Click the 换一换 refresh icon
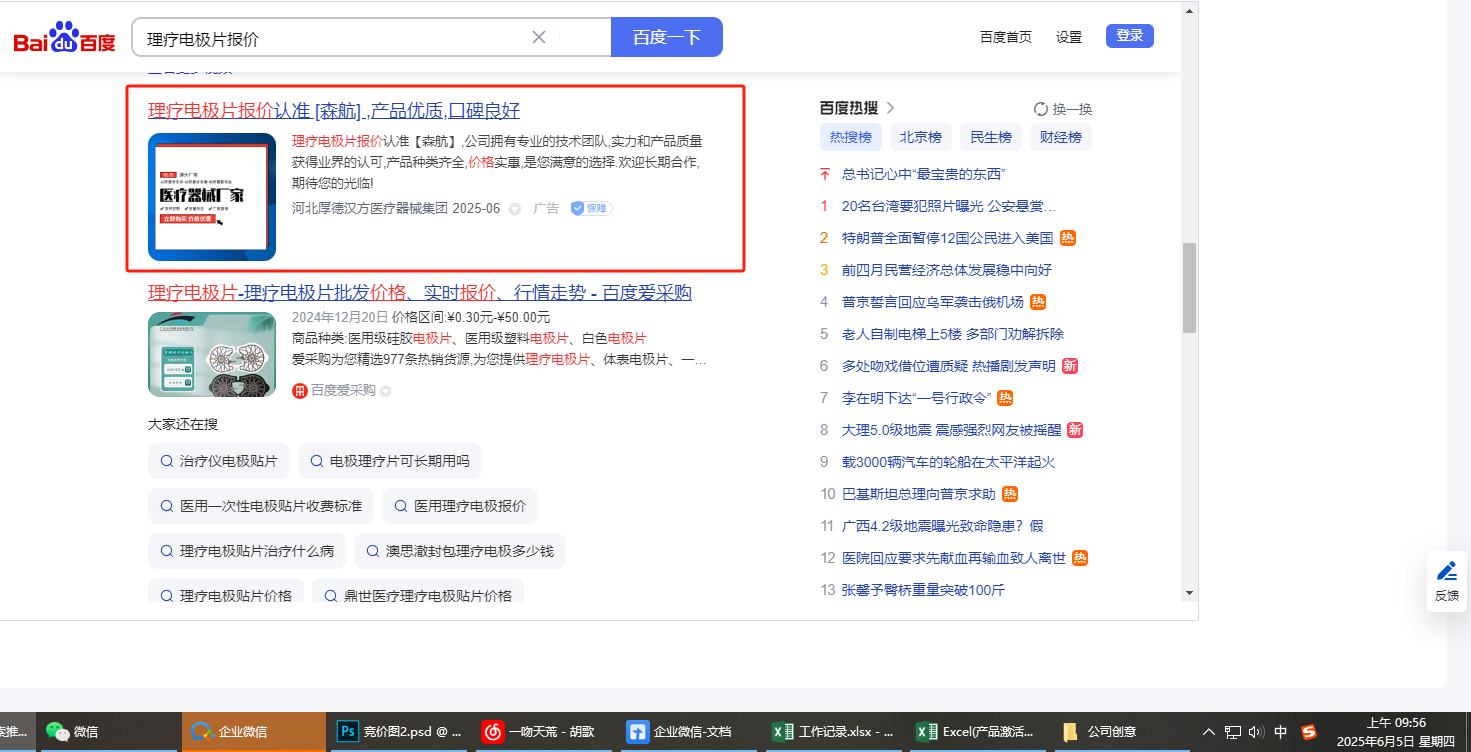 pyautogui.click(x=1040, y=109)
